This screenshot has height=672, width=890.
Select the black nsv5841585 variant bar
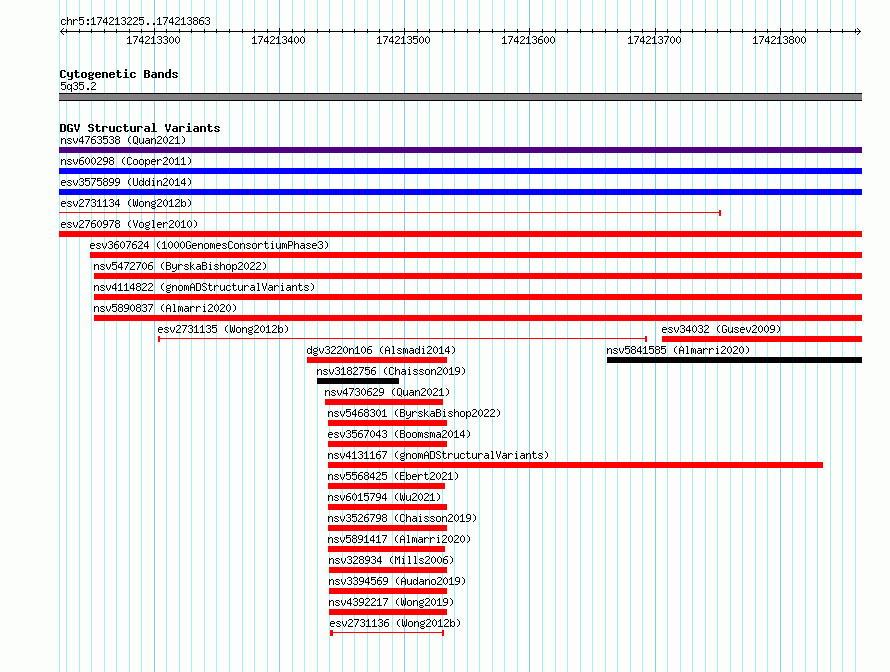coord(734,360)
